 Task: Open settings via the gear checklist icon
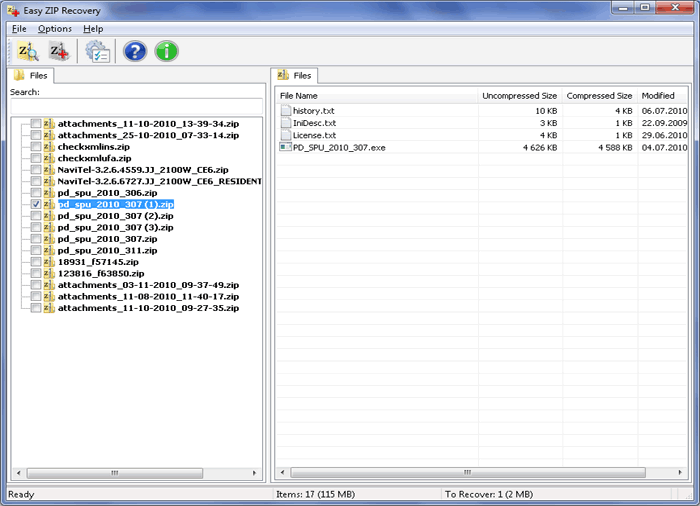click(97, 51)
